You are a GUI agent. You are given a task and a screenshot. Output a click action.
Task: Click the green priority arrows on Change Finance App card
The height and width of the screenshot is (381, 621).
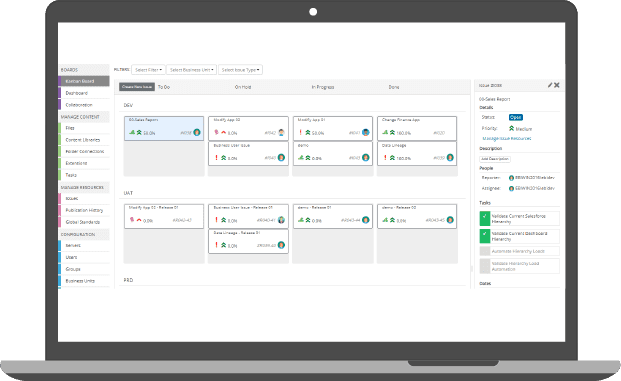tap(392, 133)
